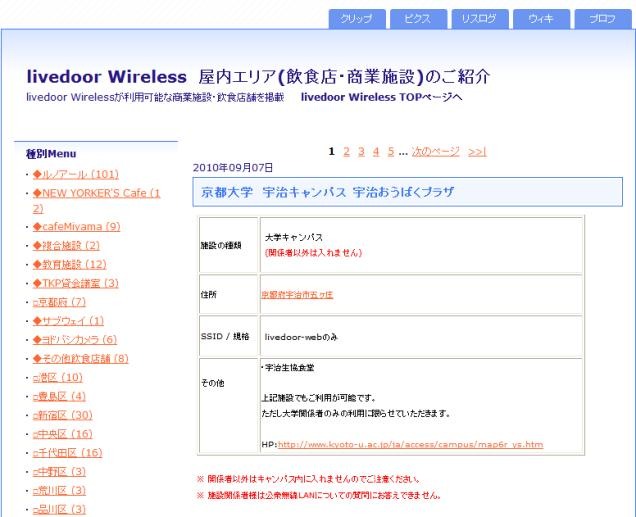The width and height of the screenshot is (636, 517).
Task: Open the リスログ tab
Action: coord(480,19)
